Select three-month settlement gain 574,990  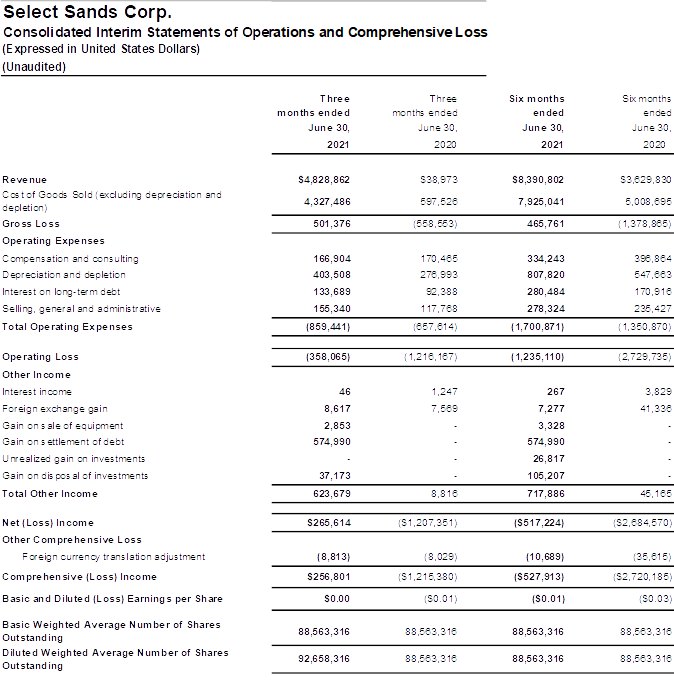pyautogui.click(x=332, y=441)
